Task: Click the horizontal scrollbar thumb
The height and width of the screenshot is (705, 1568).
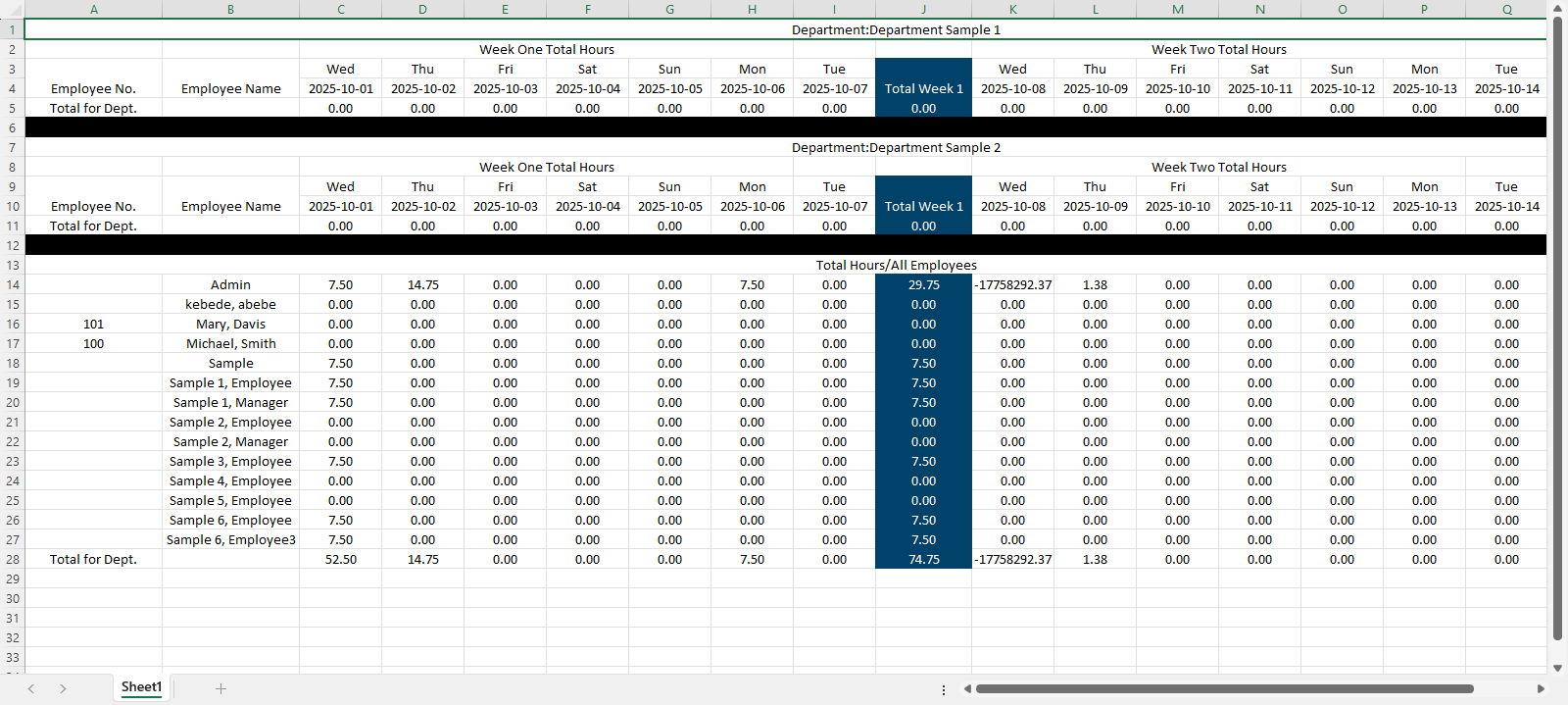Action: (1225, 688)
